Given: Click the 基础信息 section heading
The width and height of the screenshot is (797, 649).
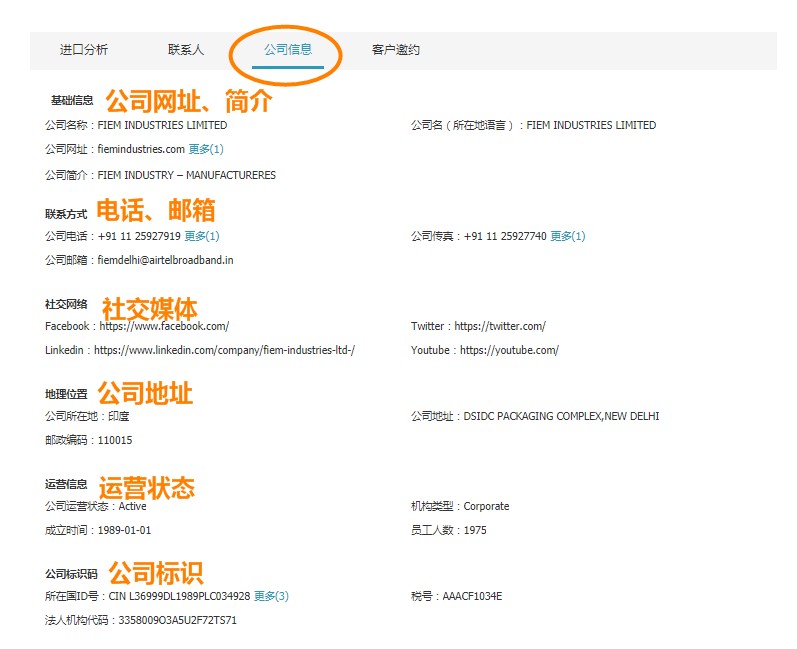Looking at the screenshot, I should pyautogui.click(x=72, y=100).
